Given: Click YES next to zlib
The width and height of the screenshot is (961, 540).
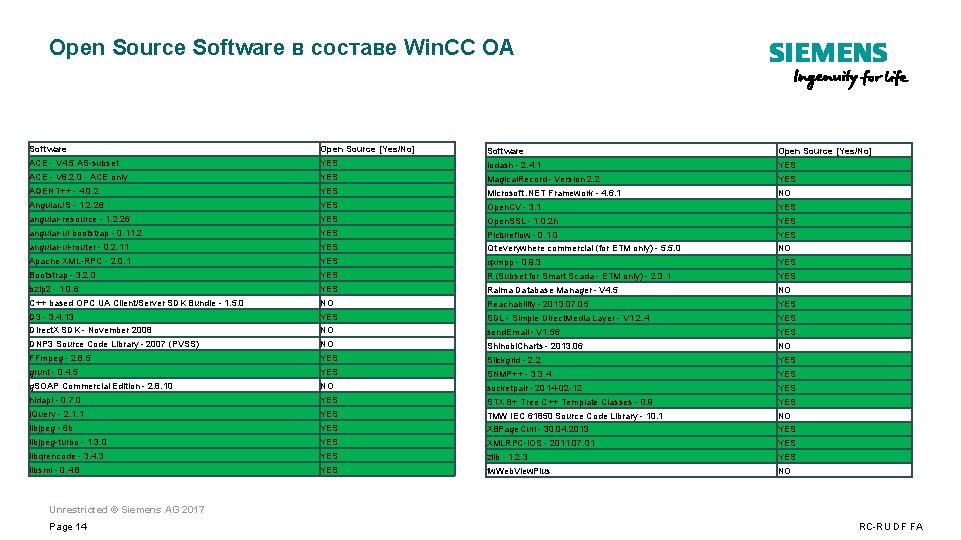Looking at the screenshot, I should pos(845,457).
